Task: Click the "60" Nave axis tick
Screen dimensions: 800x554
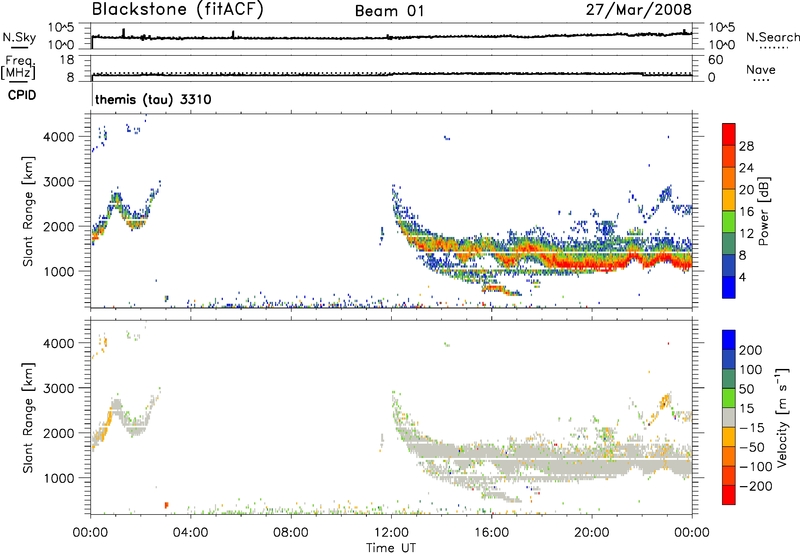Action: (x=715, y=60)
